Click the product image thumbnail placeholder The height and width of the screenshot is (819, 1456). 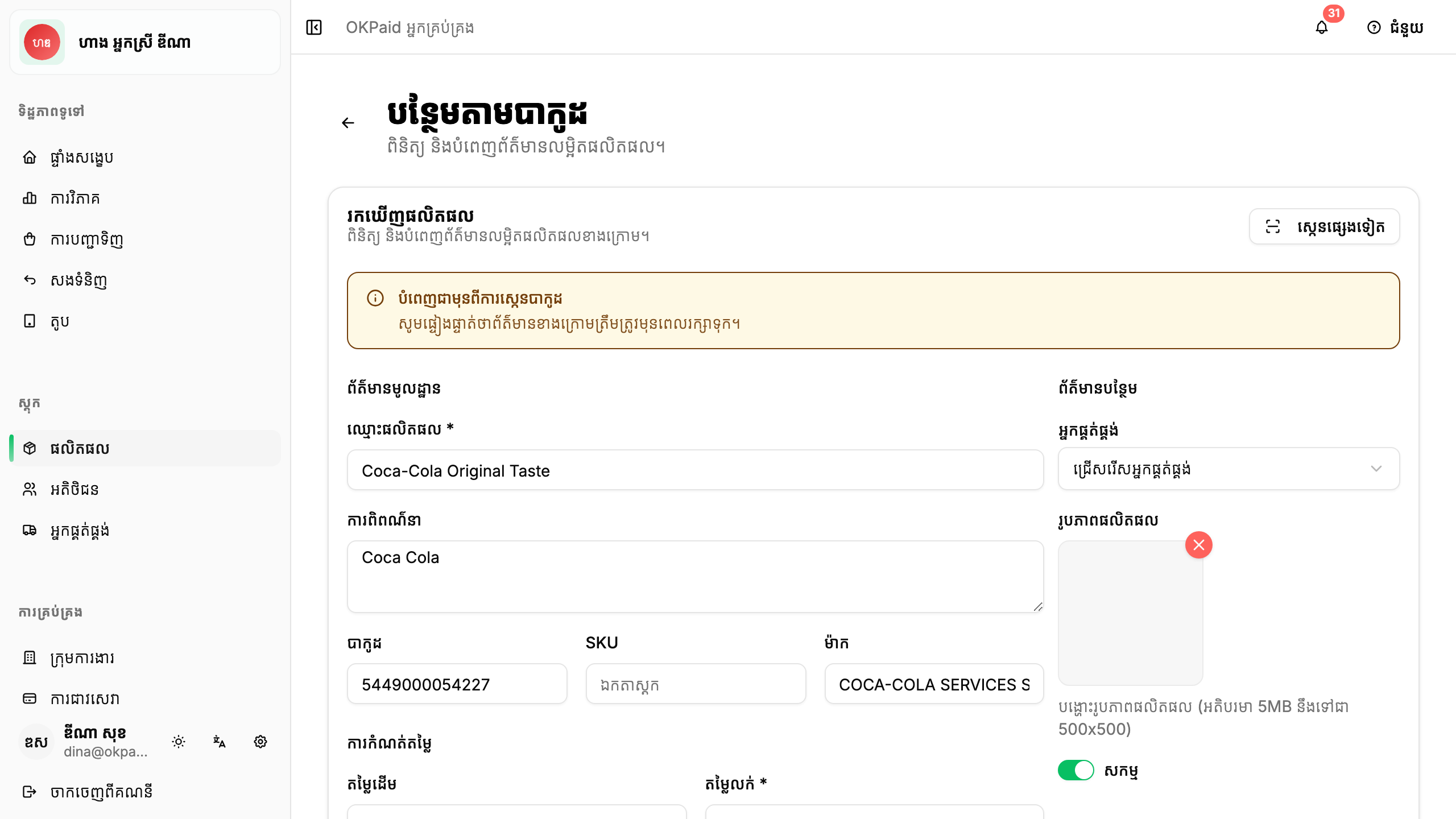[x=1131, y=613]
